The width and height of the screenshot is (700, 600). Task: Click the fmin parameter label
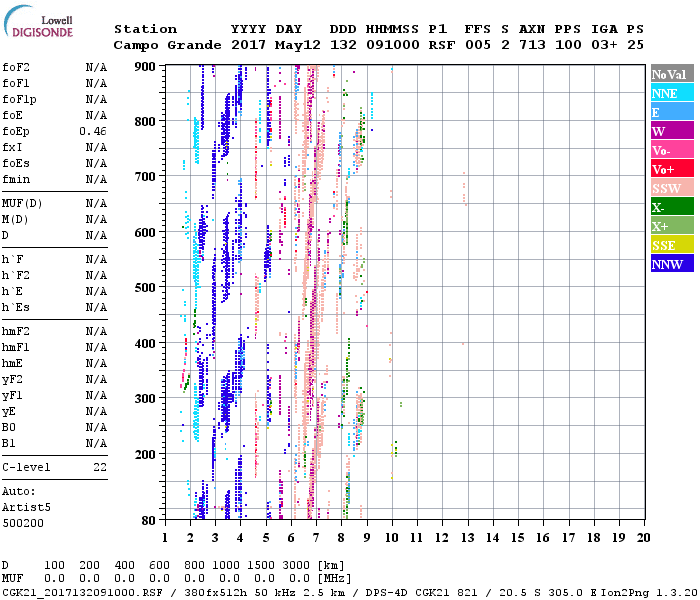point(16,179)
